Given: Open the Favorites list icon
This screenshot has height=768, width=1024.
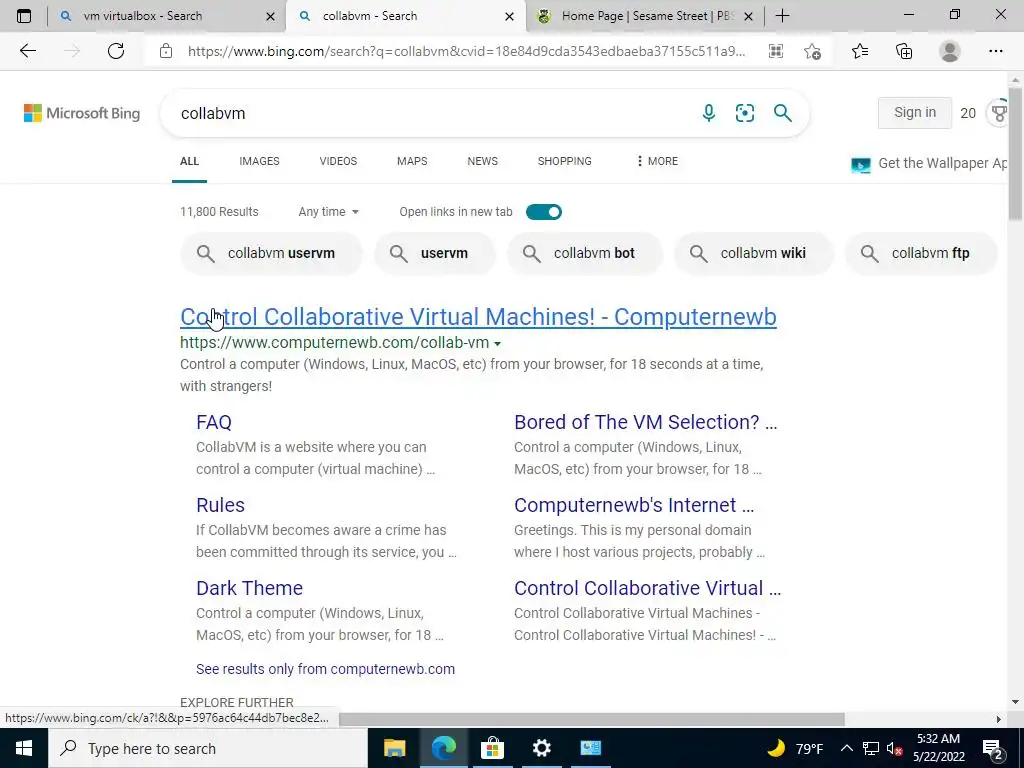Looking at the screenshot, I should point(860,51).
